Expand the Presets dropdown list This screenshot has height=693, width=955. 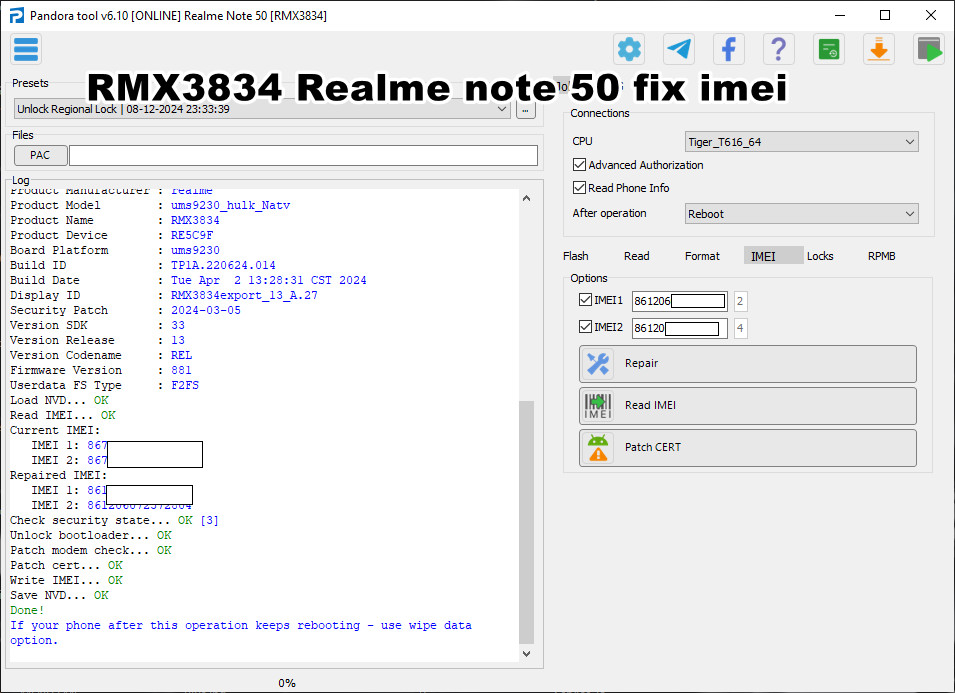504,108
